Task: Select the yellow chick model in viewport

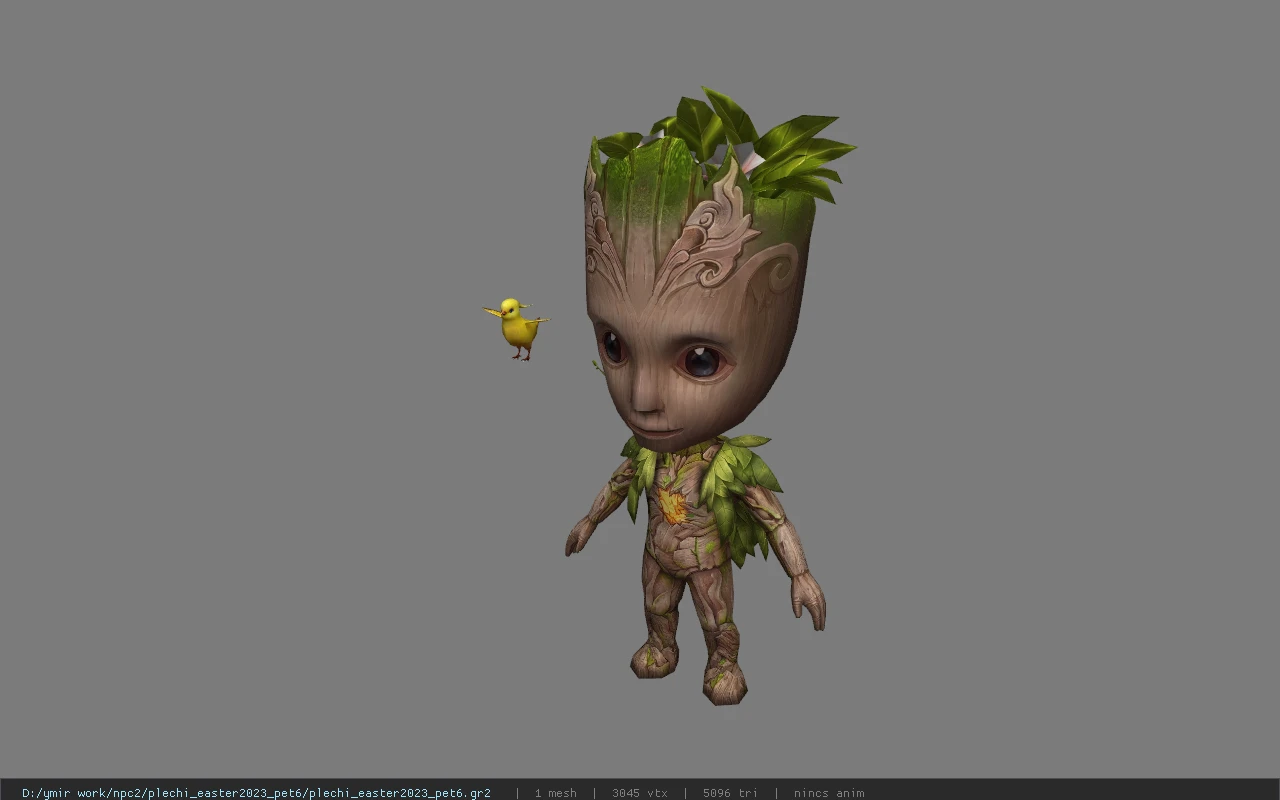Action: click(x=516, y=328)
